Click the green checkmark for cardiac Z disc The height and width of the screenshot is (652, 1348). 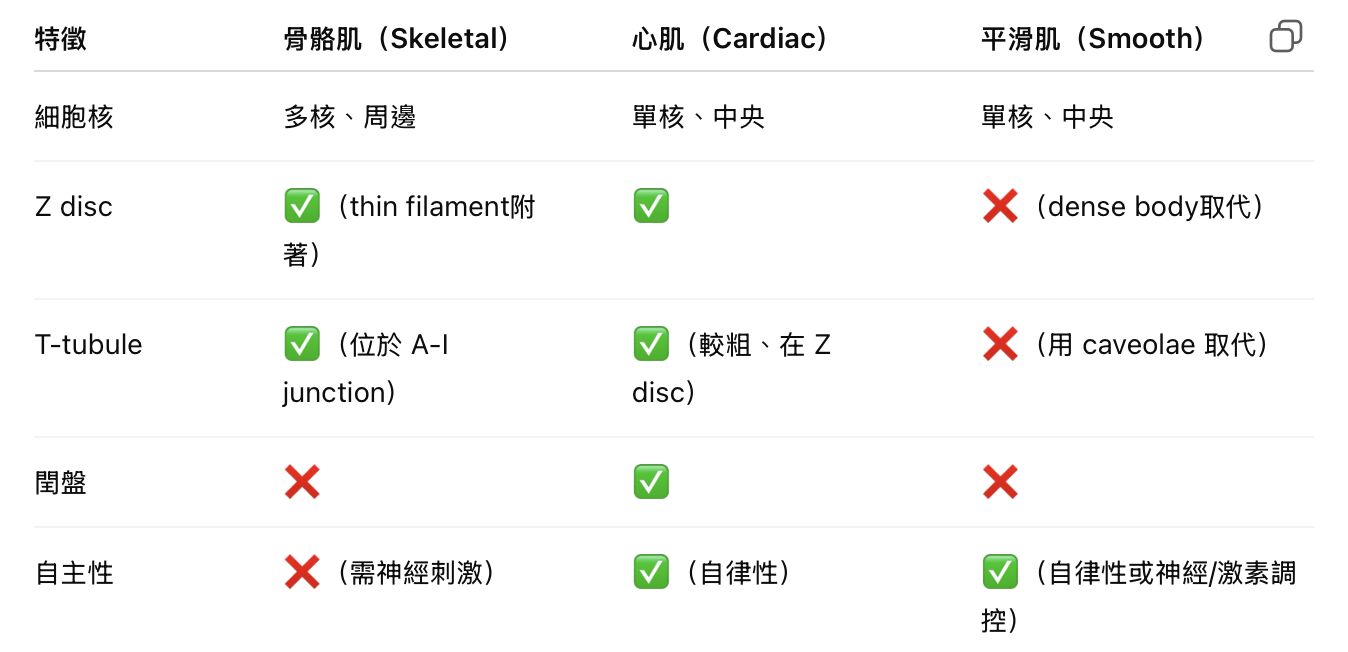click(650, 207)
